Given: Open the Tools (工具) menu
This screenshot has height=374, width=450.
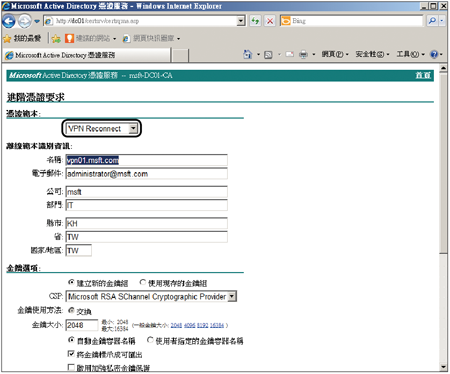Looking at the screenshot, I should coord(410,54).
